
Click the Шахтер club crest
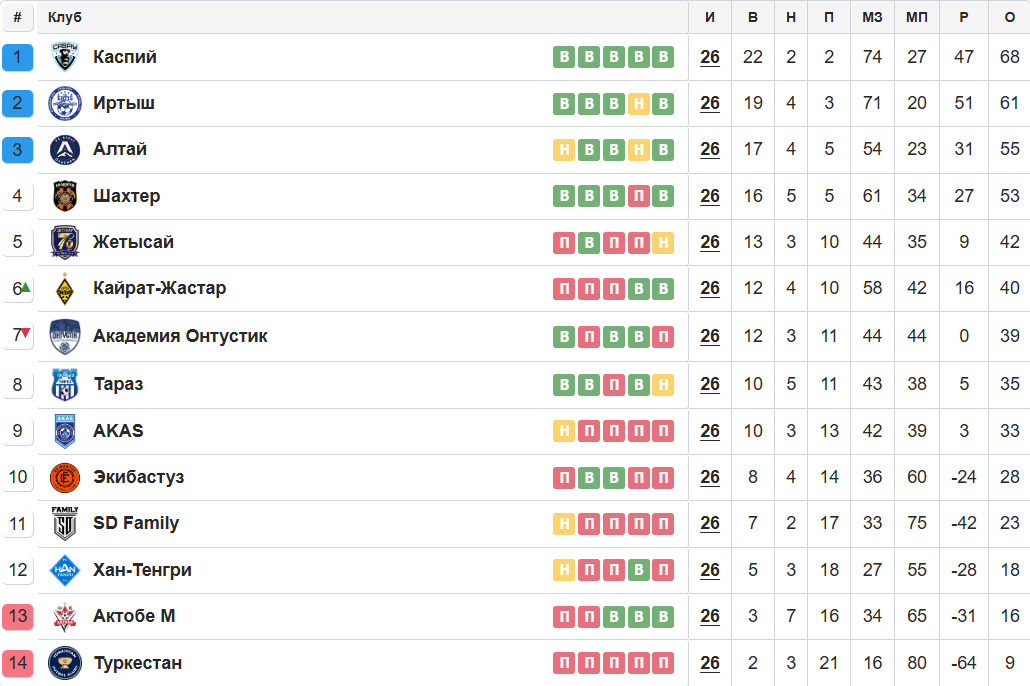click(x=65, y=196)
